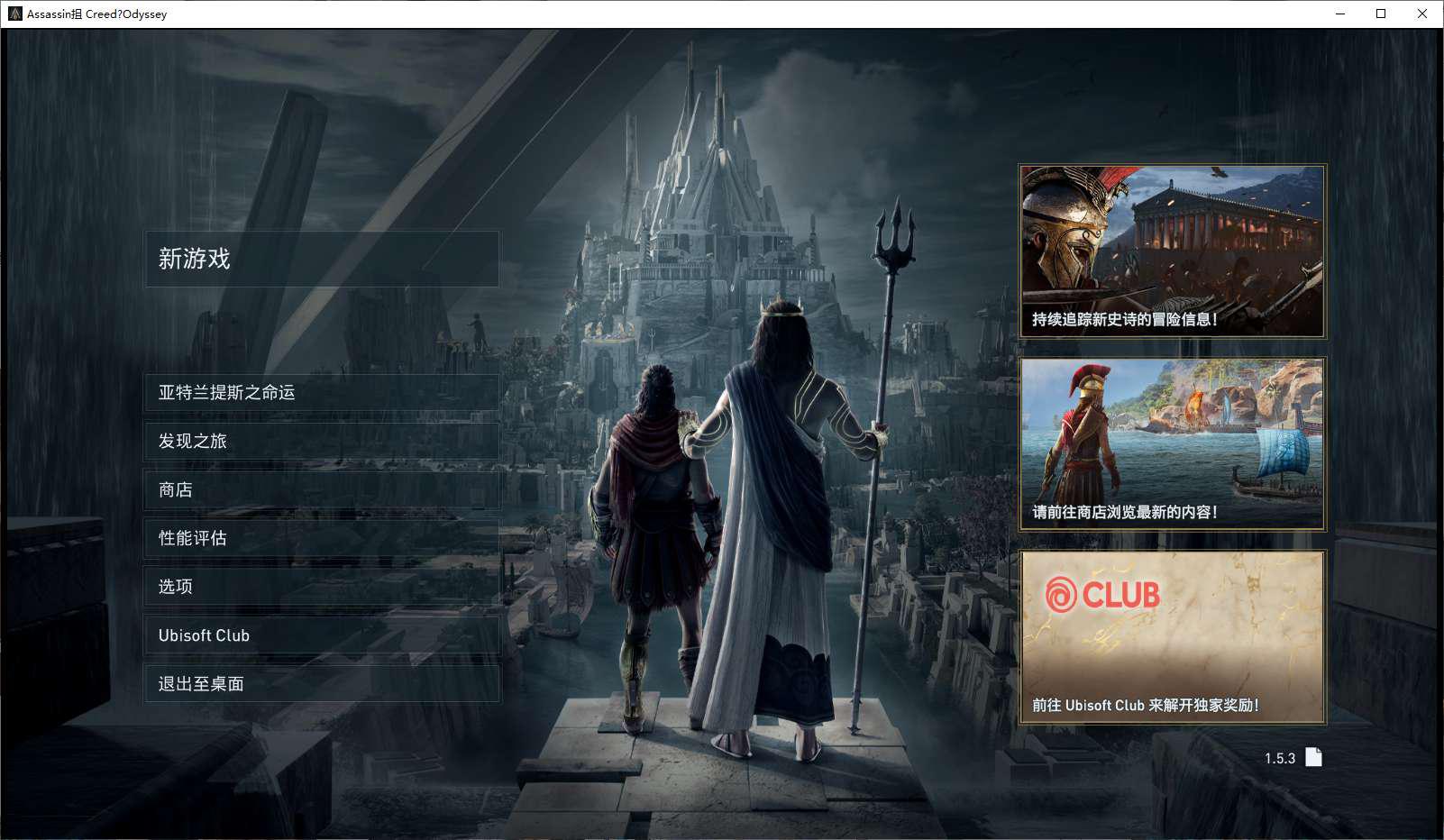The image size is (1444, 840).
Task: Maximize the game window
Action: [x=1381, y=14]
